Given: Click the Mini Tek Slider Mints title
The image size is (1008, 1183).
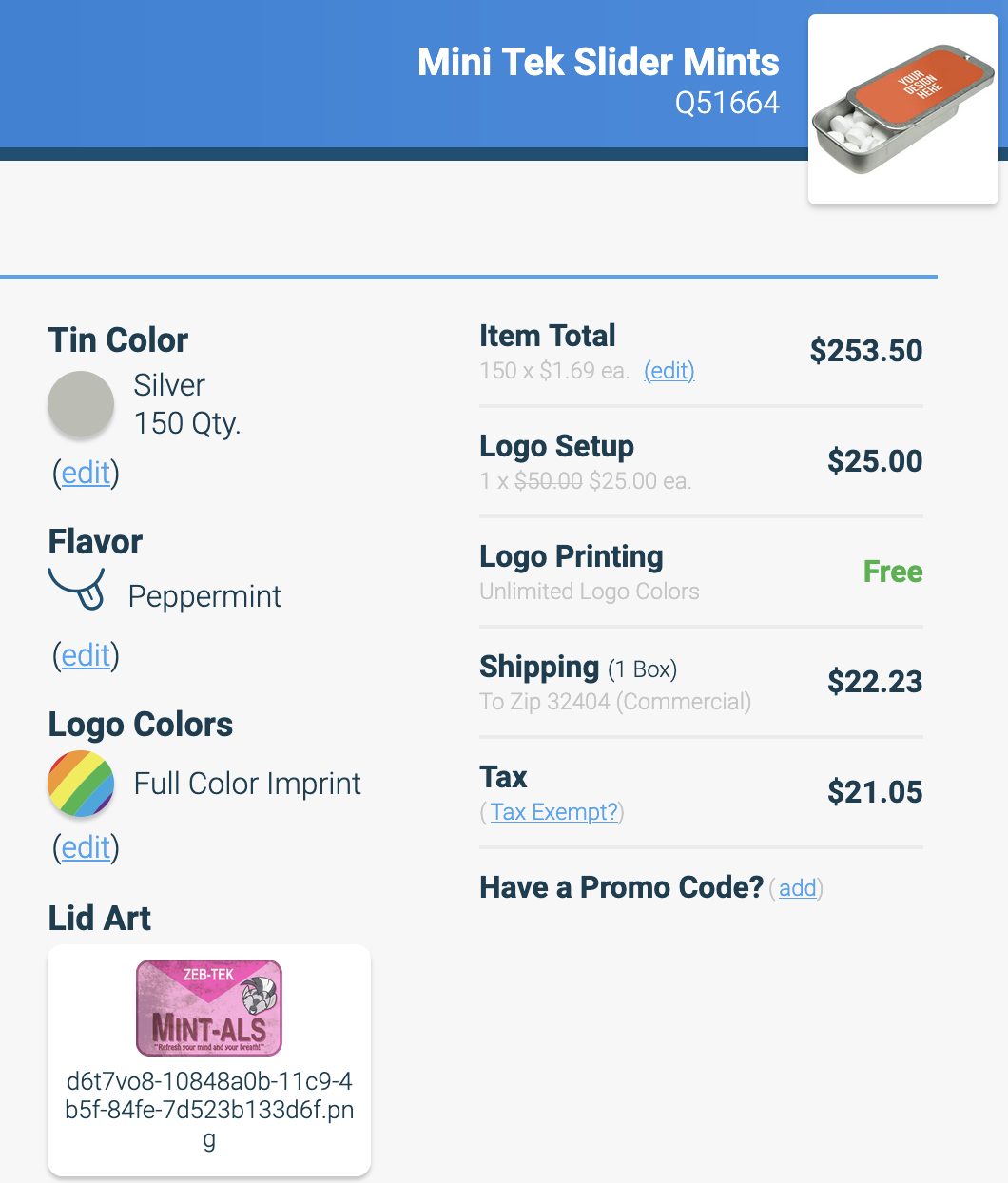Looking at the screenshot, I should (598, 62).
